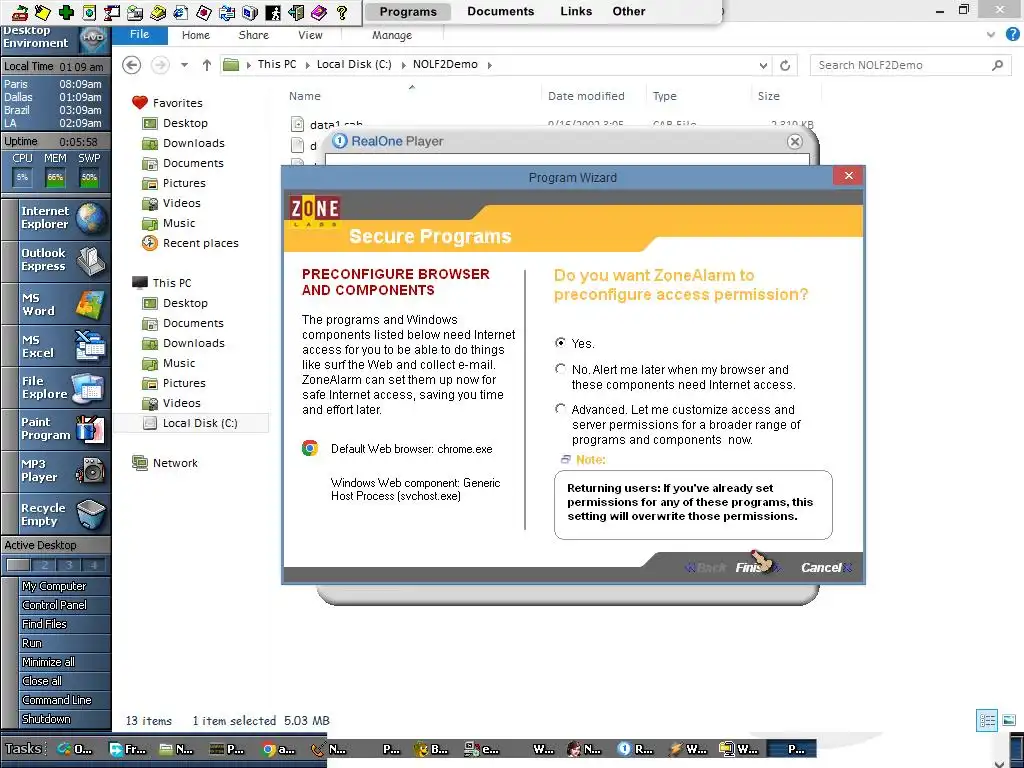
Task: Click the Search NOLF2Demo input field
Action: (x=910, y=65)
